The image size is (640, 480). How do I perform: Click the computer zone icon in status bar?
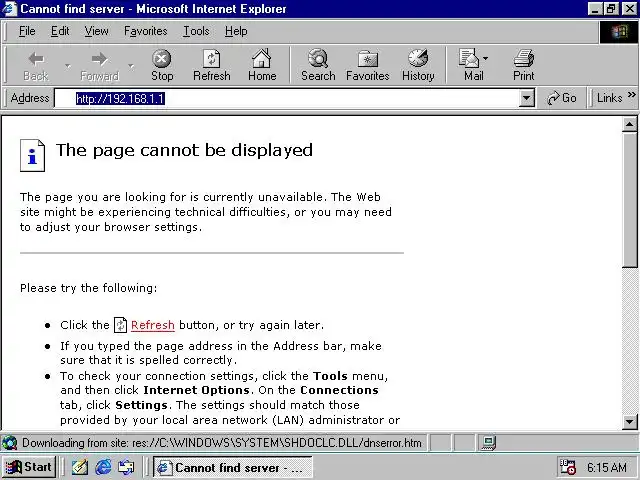point(489,443)
